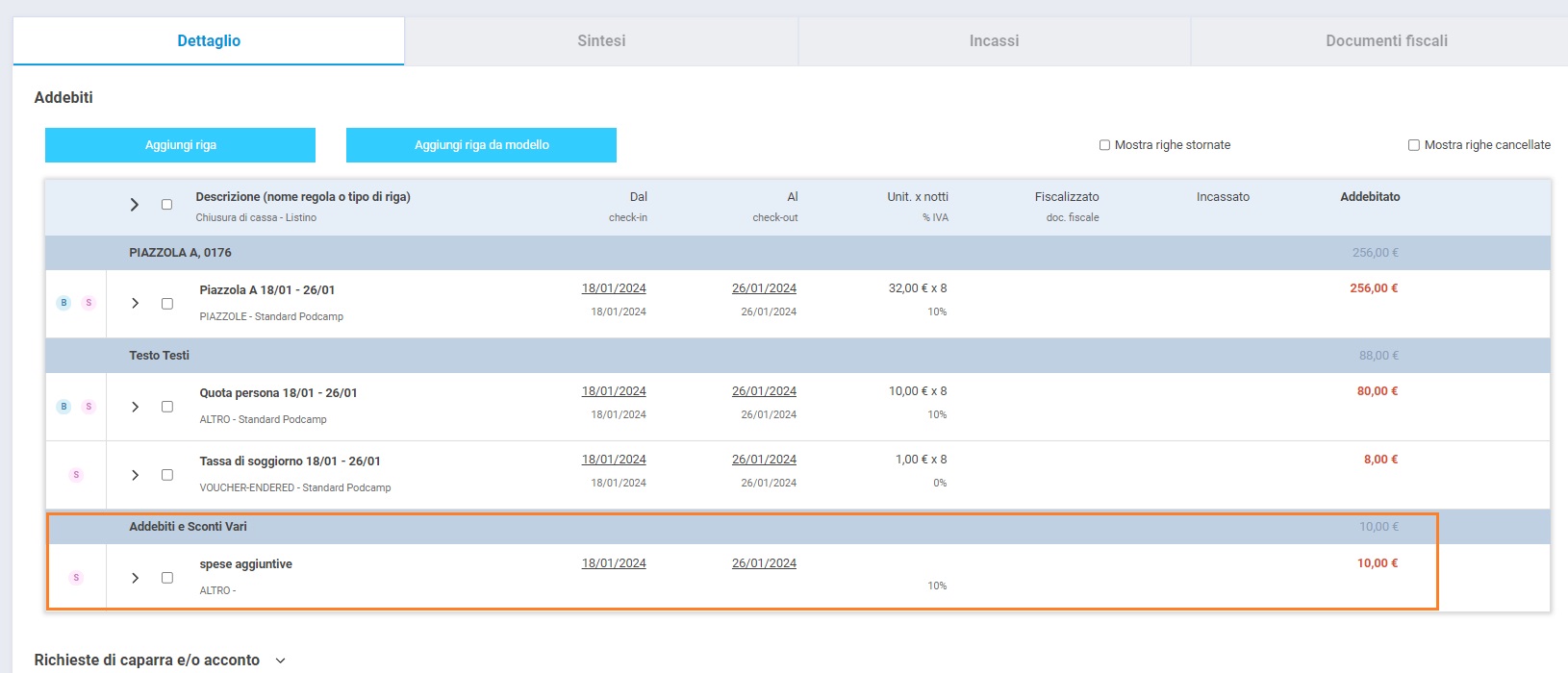Enable Mostra righe stornate checkbox
This screenshot has height=673, width=1568.
pyautogui.click(x=1104, y=145)
